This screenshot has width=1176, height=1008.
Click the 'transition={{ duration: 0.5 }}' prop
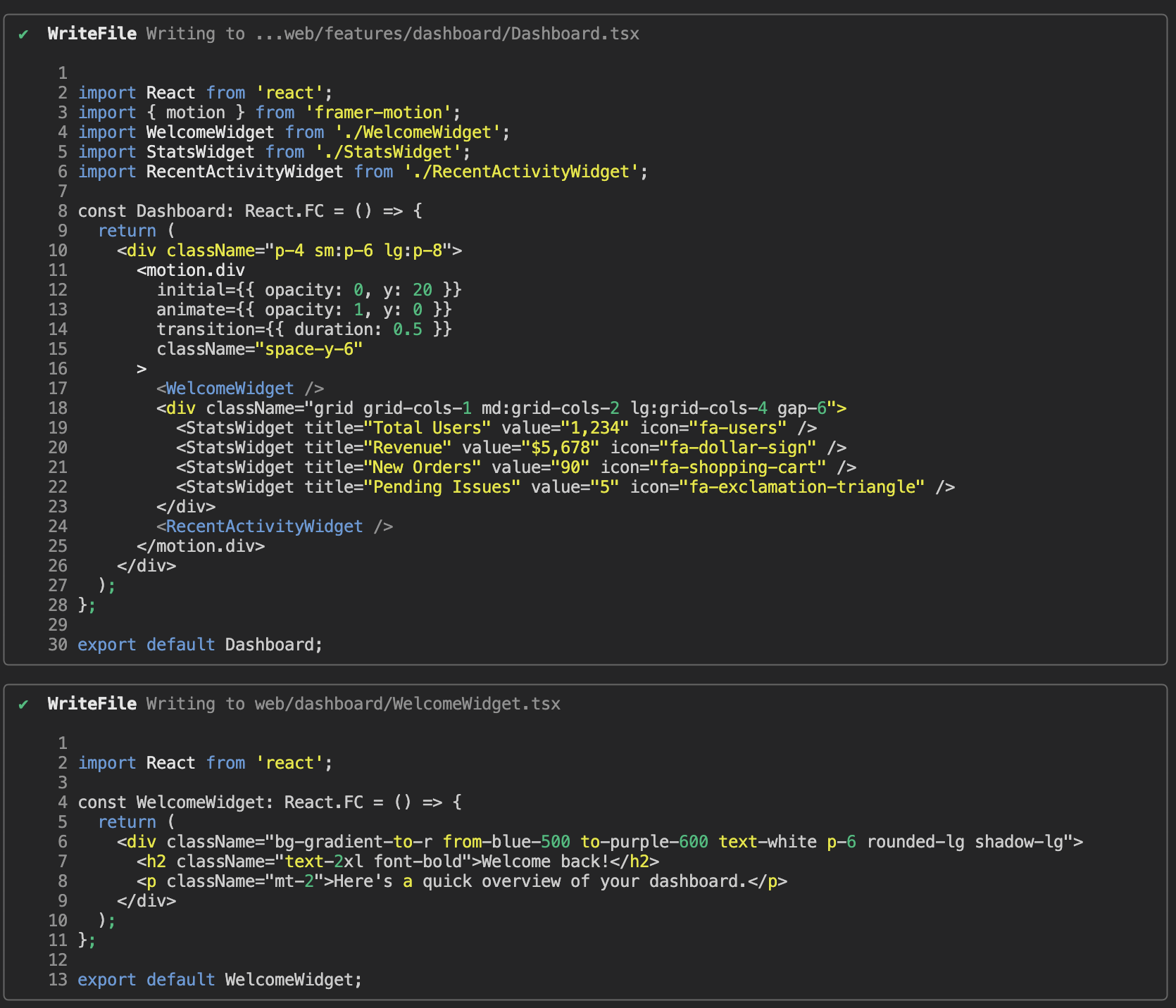304,329
